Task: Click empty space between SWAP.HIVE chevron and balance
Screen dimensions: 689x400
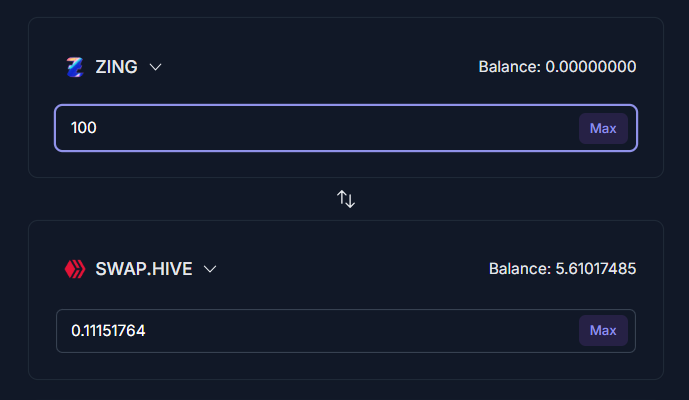Action: pos(352,269)
